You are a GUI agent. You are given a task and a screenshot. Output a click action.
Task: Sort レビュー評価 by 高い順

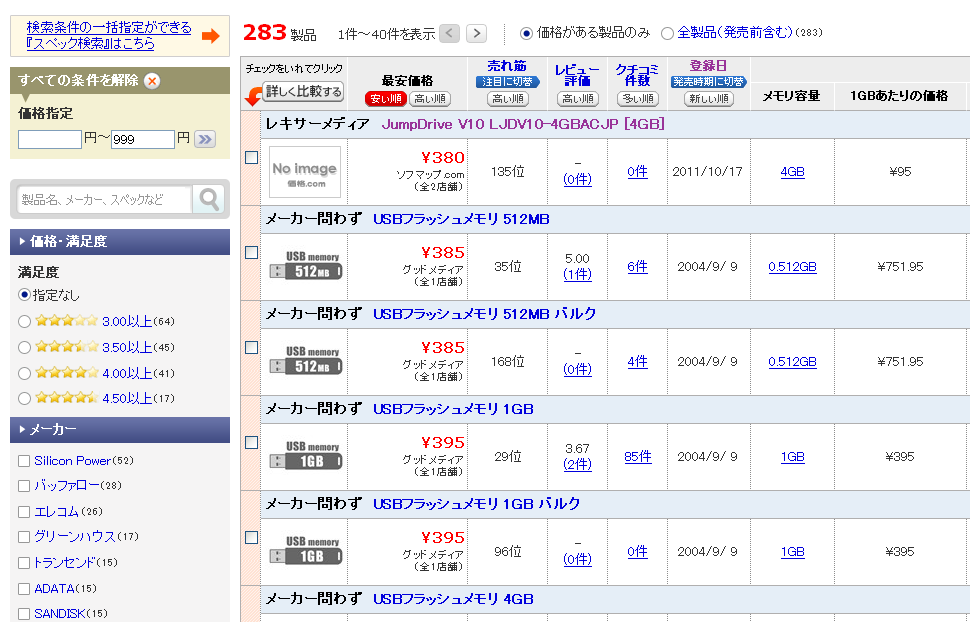(577, 99)
